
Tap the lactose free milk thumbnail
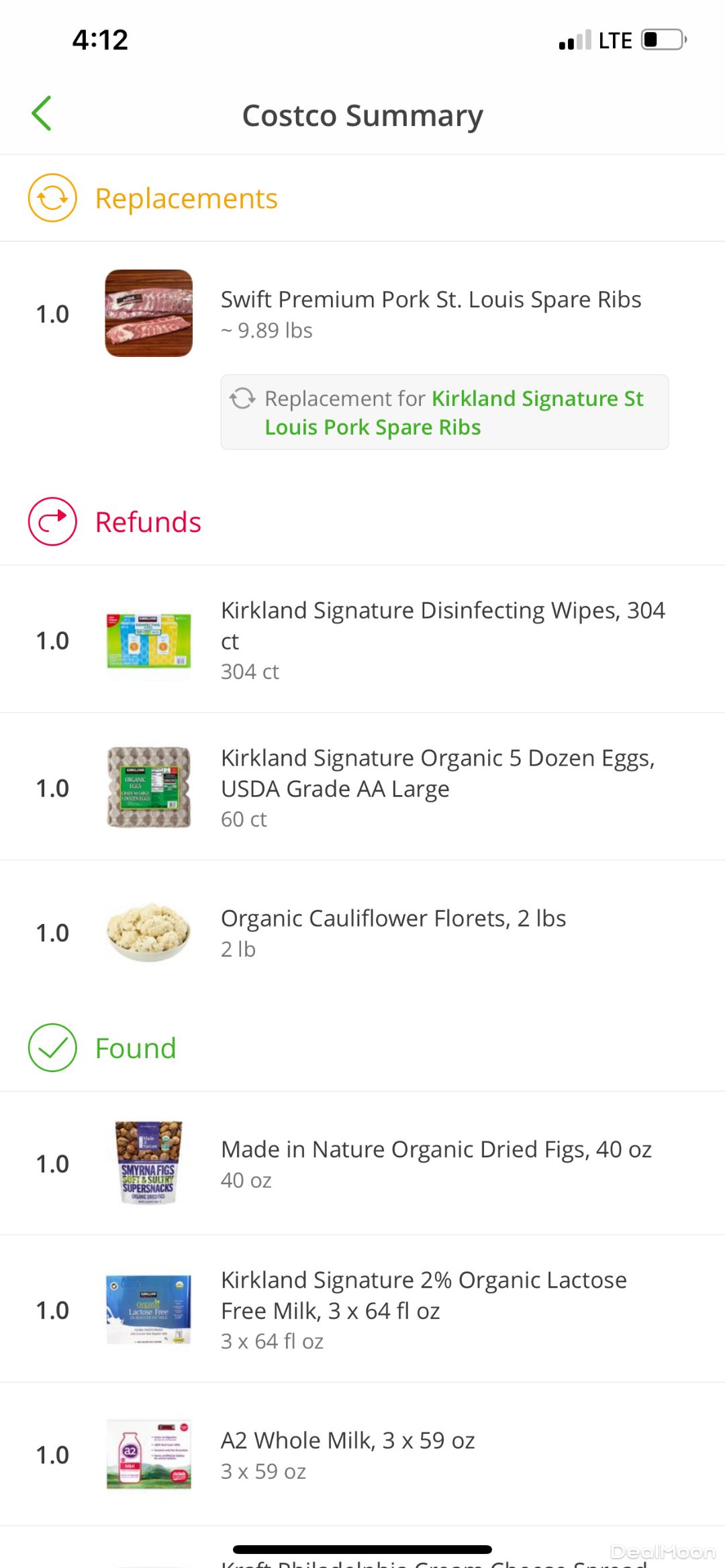point(149,1310)
